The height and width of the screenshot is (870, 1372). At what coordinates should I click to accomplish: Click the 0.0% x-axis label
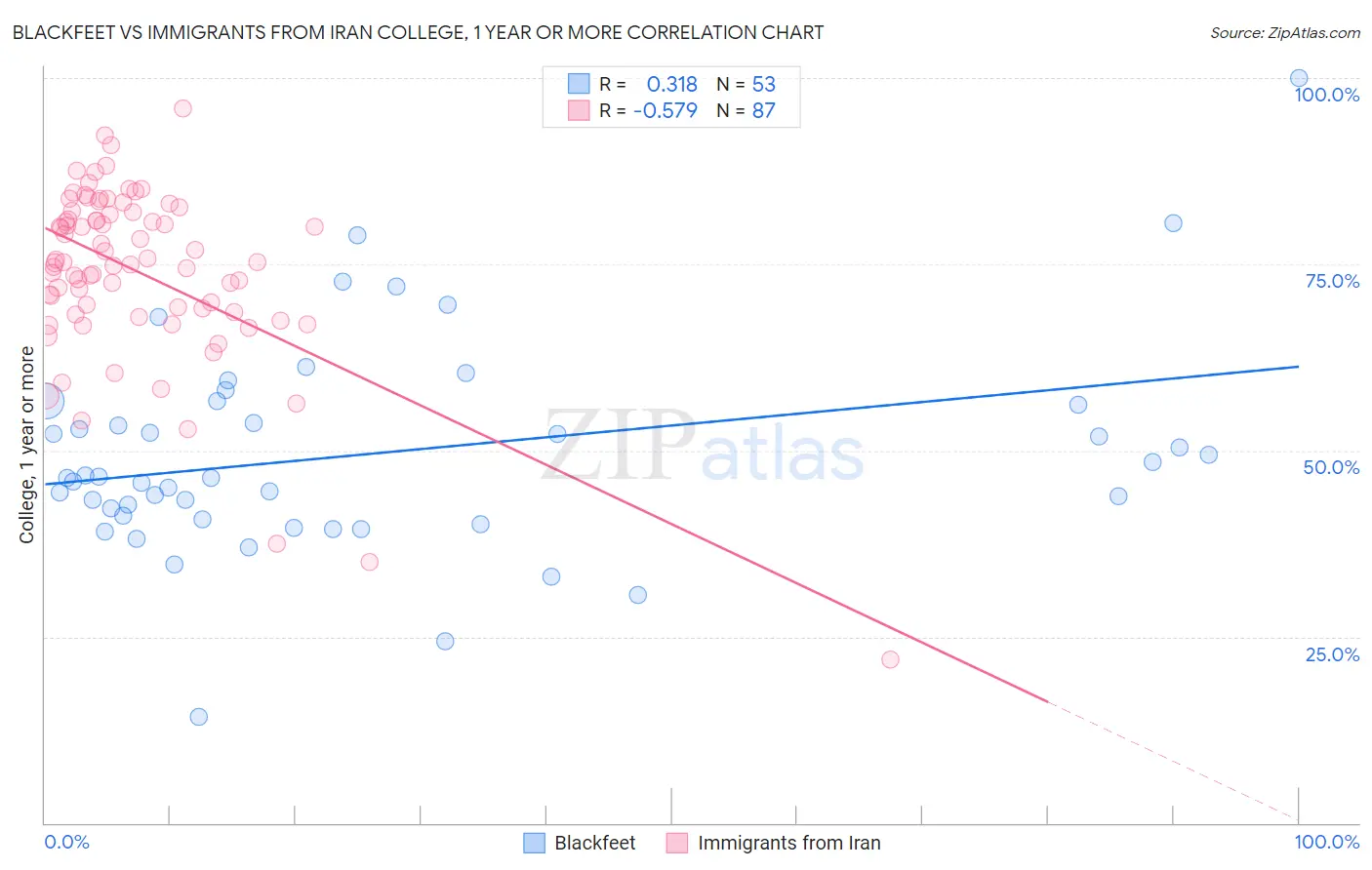[x=67, y=842]
